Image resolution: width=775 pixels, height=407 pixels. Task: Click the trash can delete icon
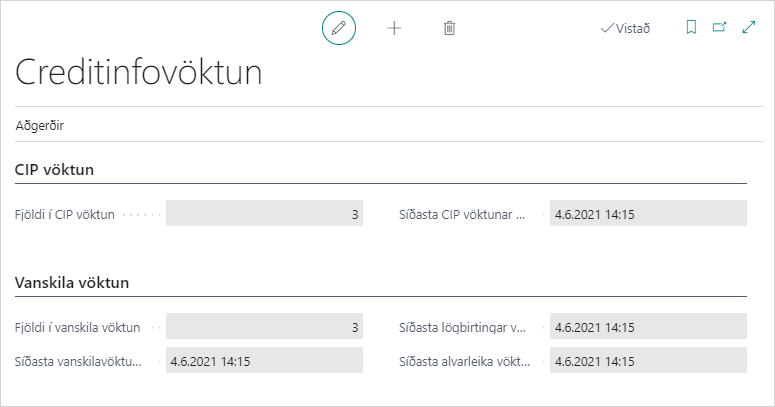coord(449,28)
